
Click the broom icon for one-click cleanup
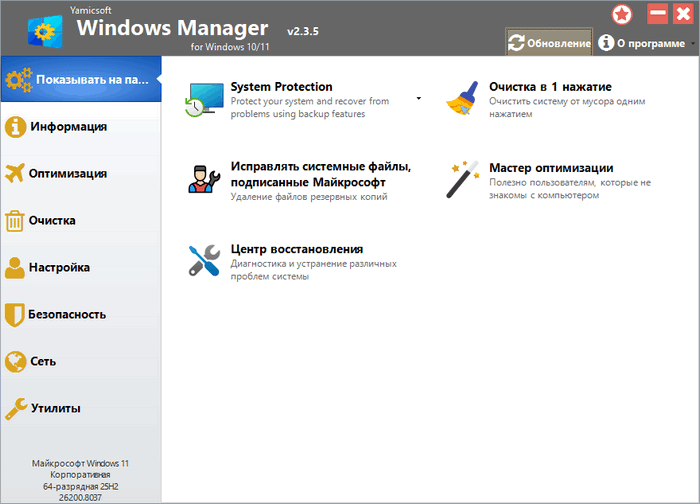click(463, 100)
